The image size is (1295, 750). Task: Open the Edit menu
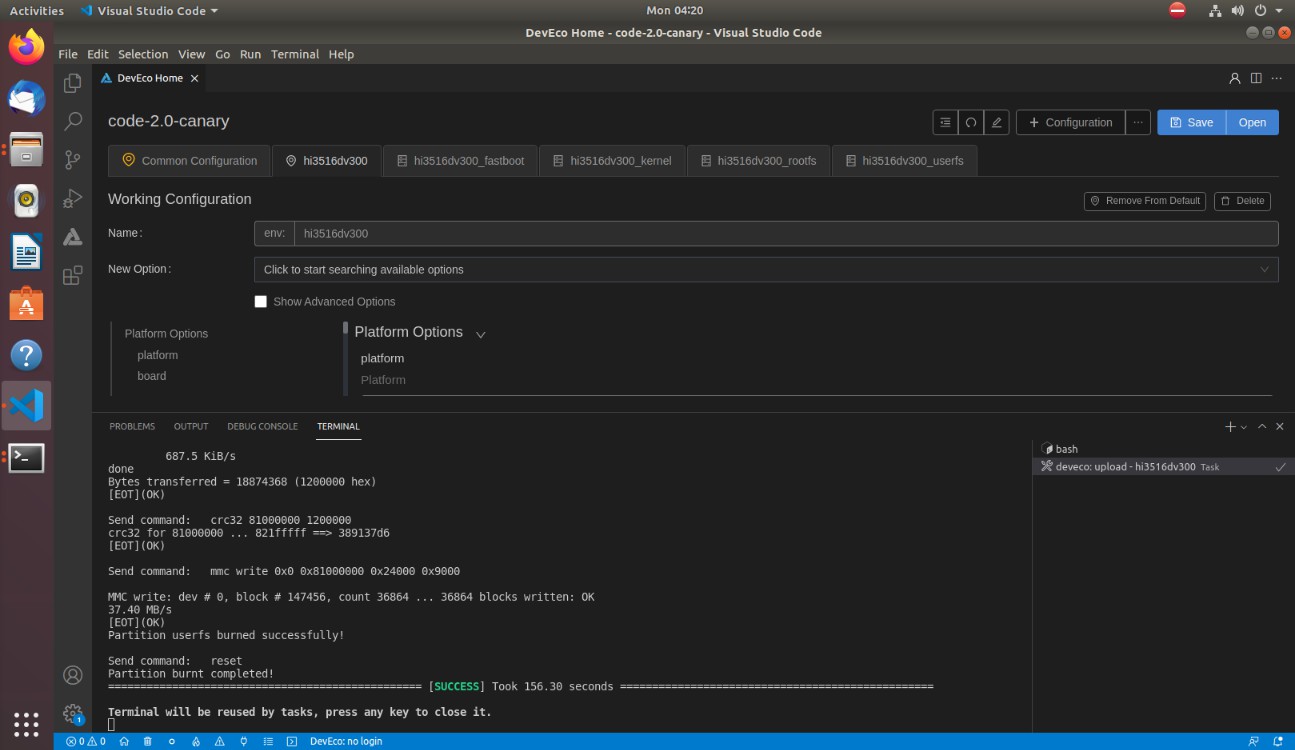point(97,54)
